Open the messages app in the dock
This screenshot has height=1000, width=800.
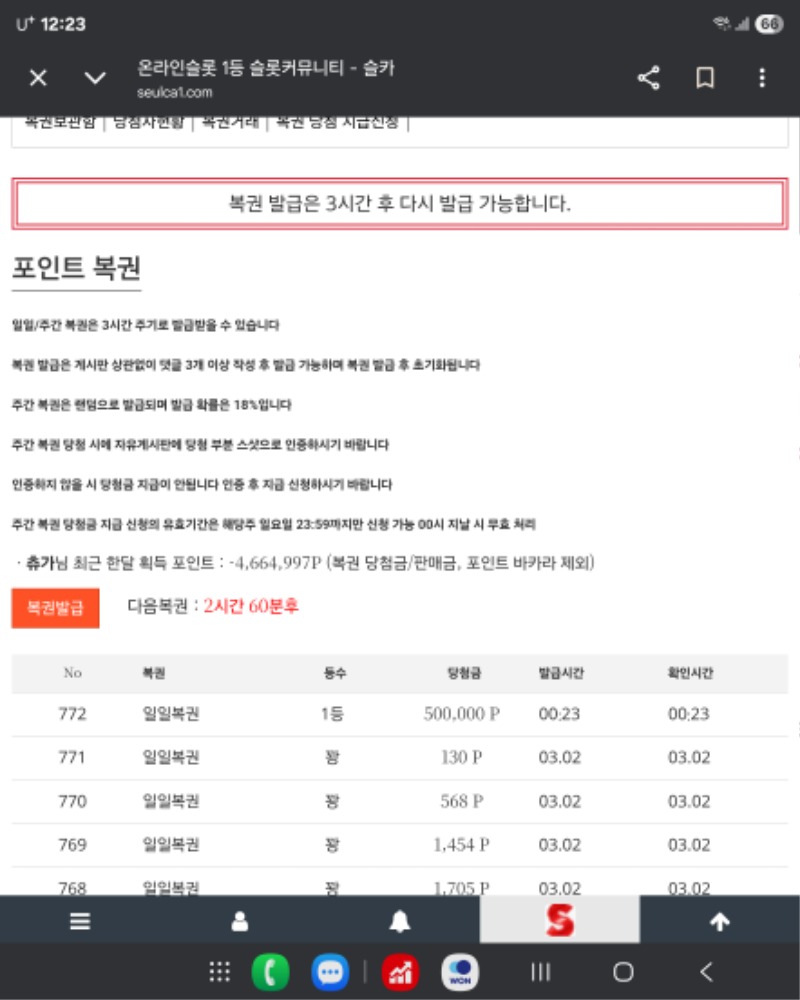pos(330,972)
